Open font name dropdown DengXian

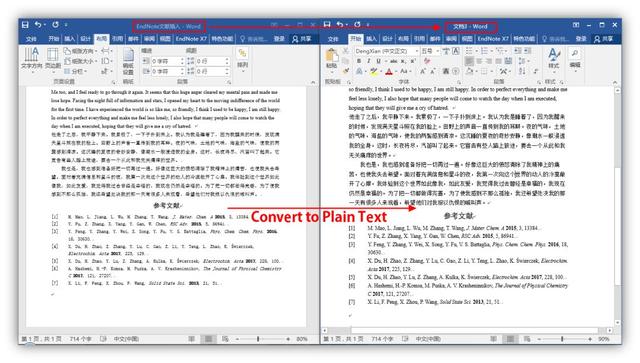(417, 51)
